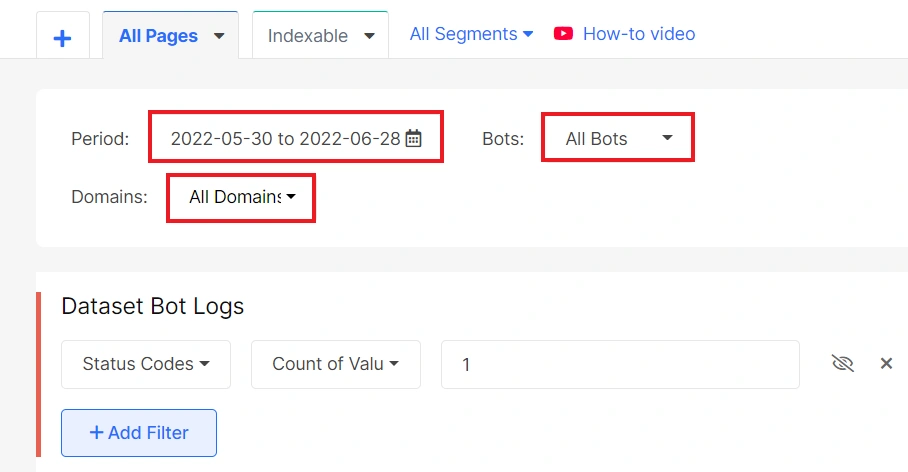Open the All Bots dropdown
The image size is (908, 472).
tap(618, 137)
